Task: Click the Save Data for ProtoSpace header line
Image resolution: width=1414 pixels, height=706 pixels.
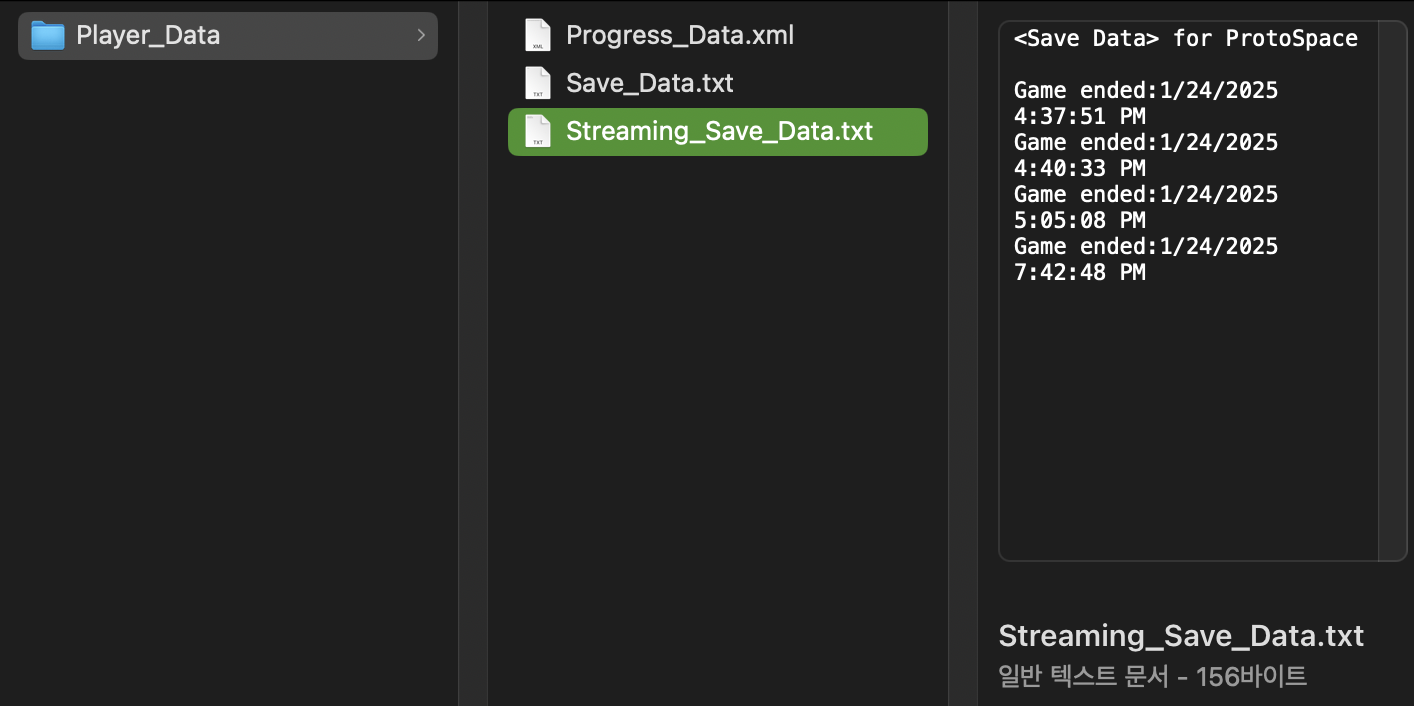Action: [x=1185, y=39]
